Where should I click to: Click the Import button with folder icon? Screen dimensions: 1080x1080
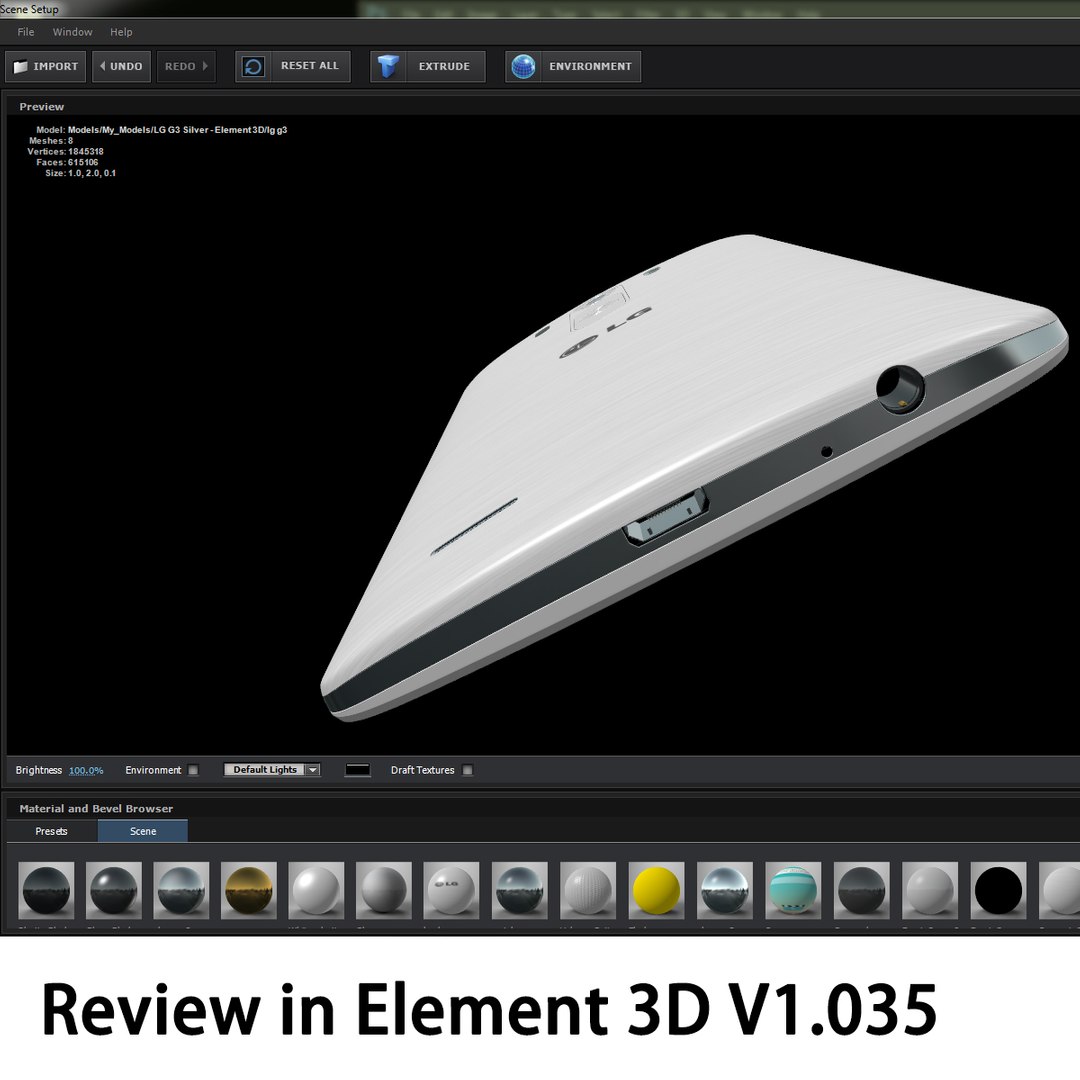tap(45, 66)
